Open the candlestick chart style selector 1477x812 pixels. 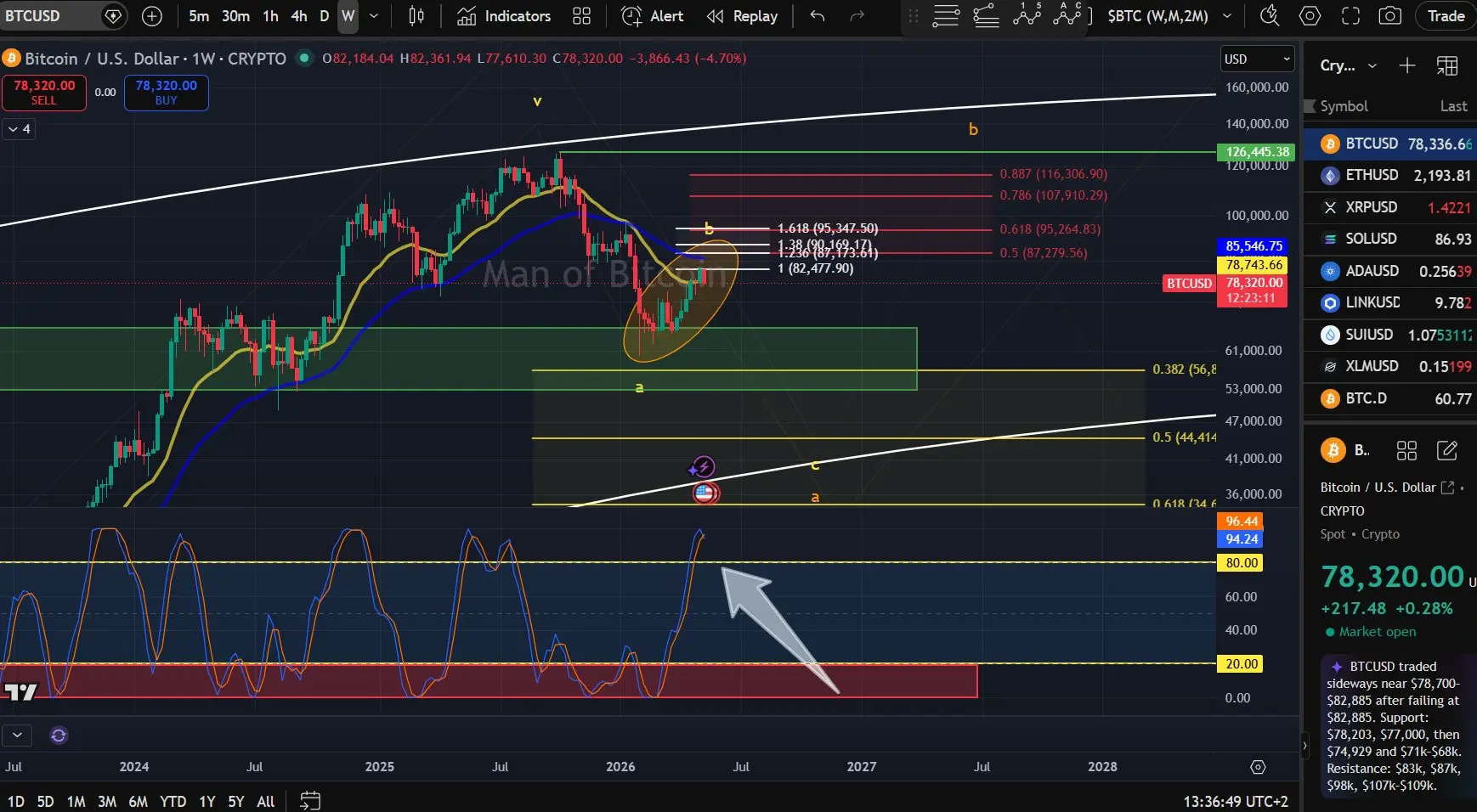click(416, 16)
